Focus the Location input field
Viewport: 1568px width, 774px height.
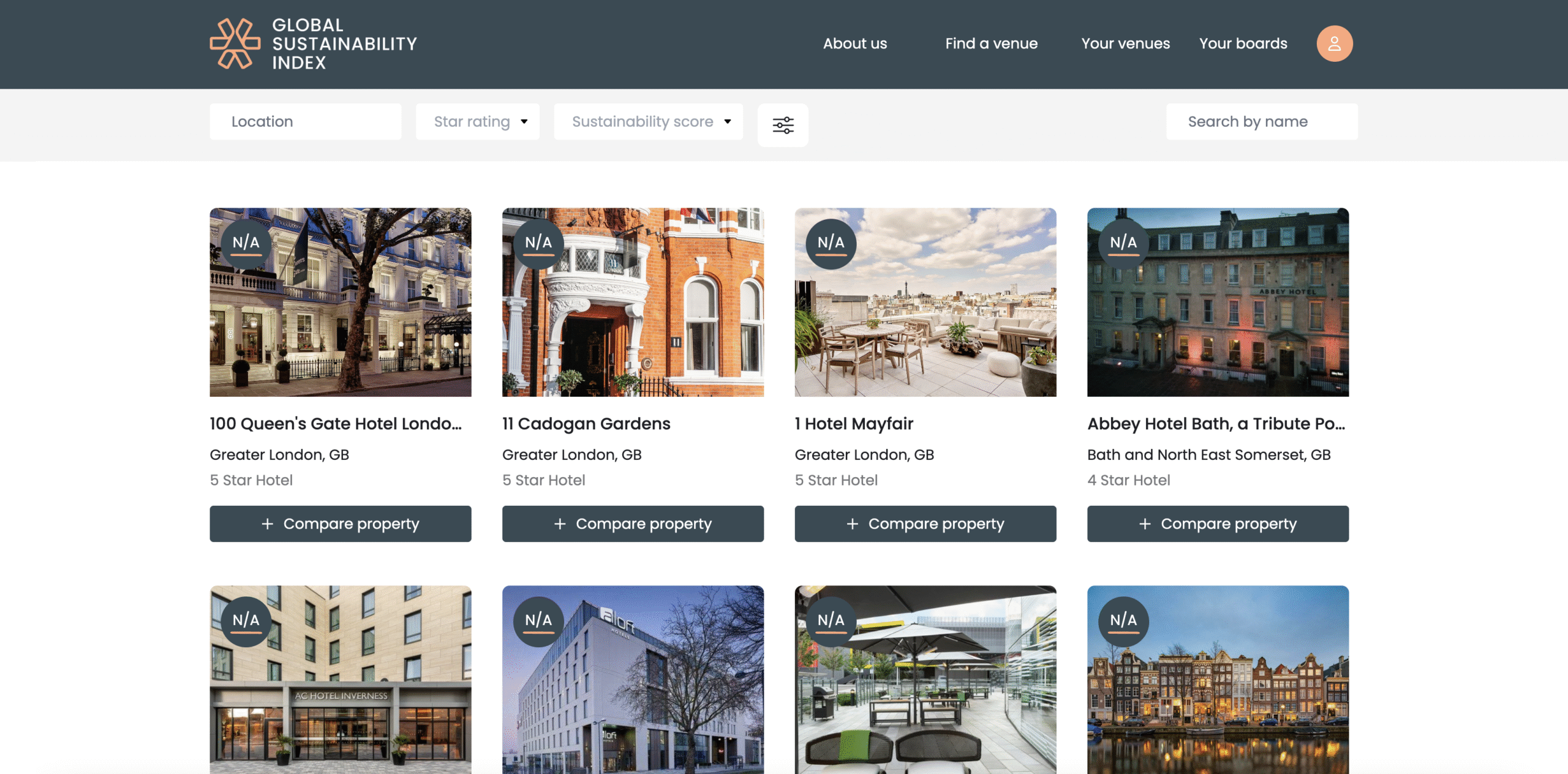pos(305,122)
